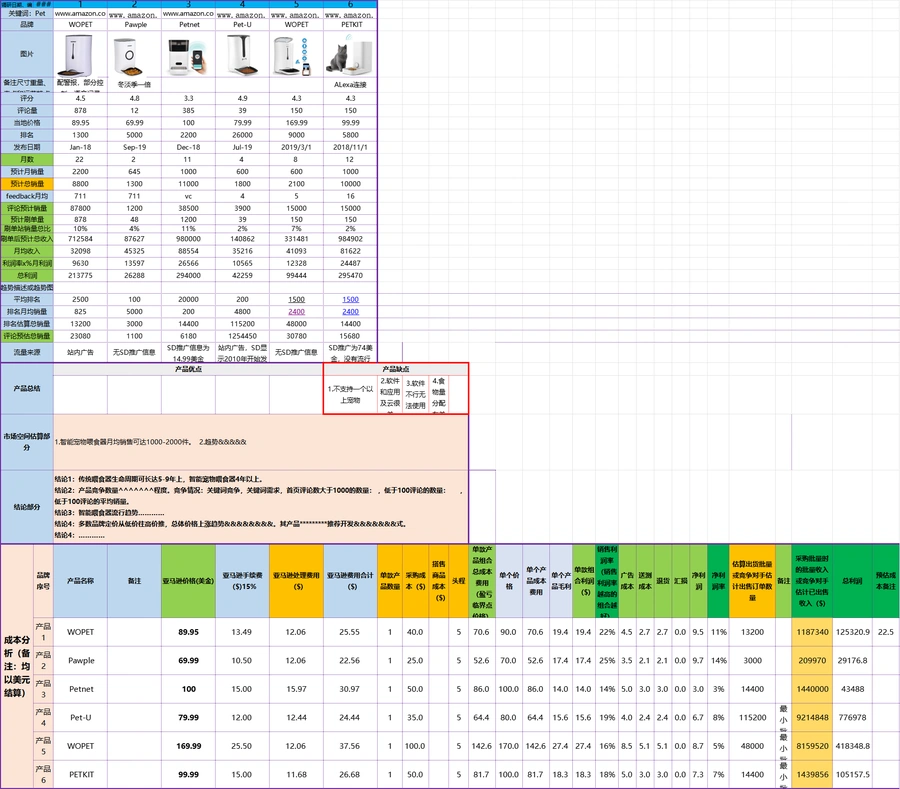Click the 结论部分 label cell
This screenshot has width=900, height=789.
(x=27, y=507)
